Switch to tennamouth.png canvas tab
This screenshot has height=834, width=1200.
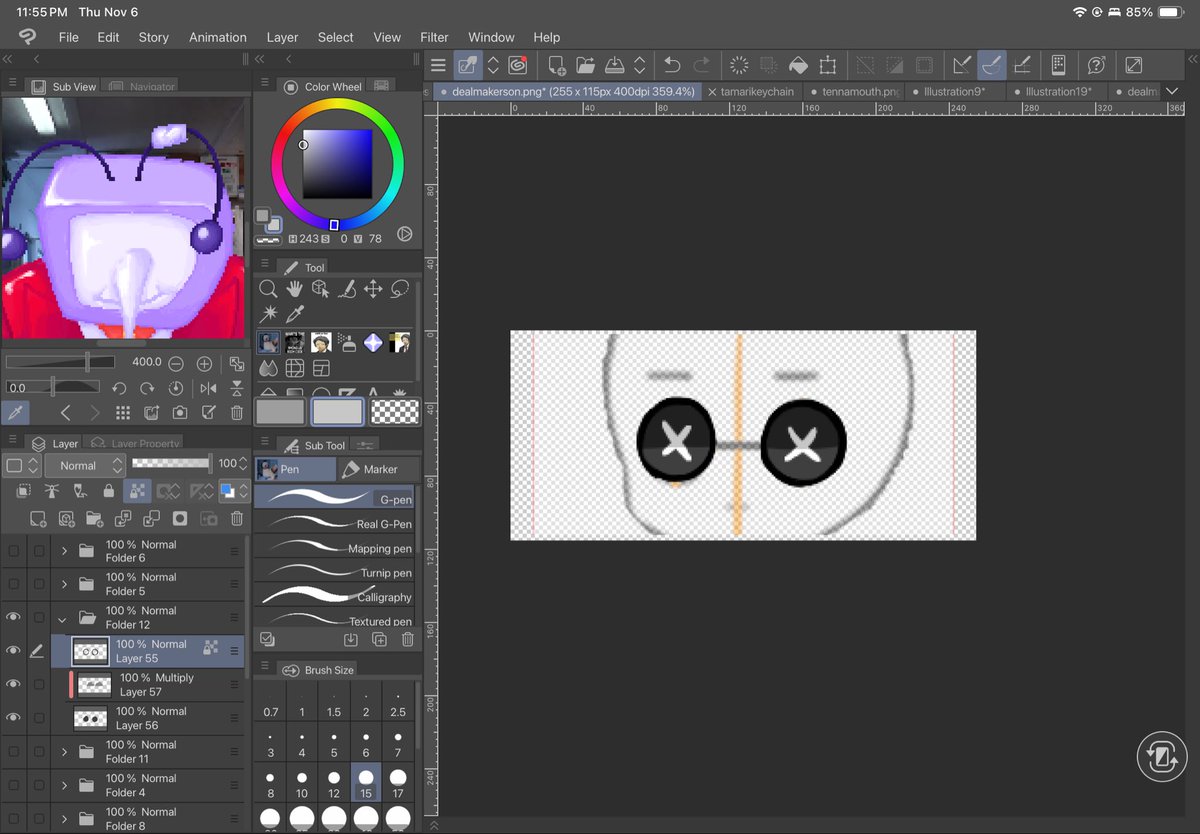(856, 91)
